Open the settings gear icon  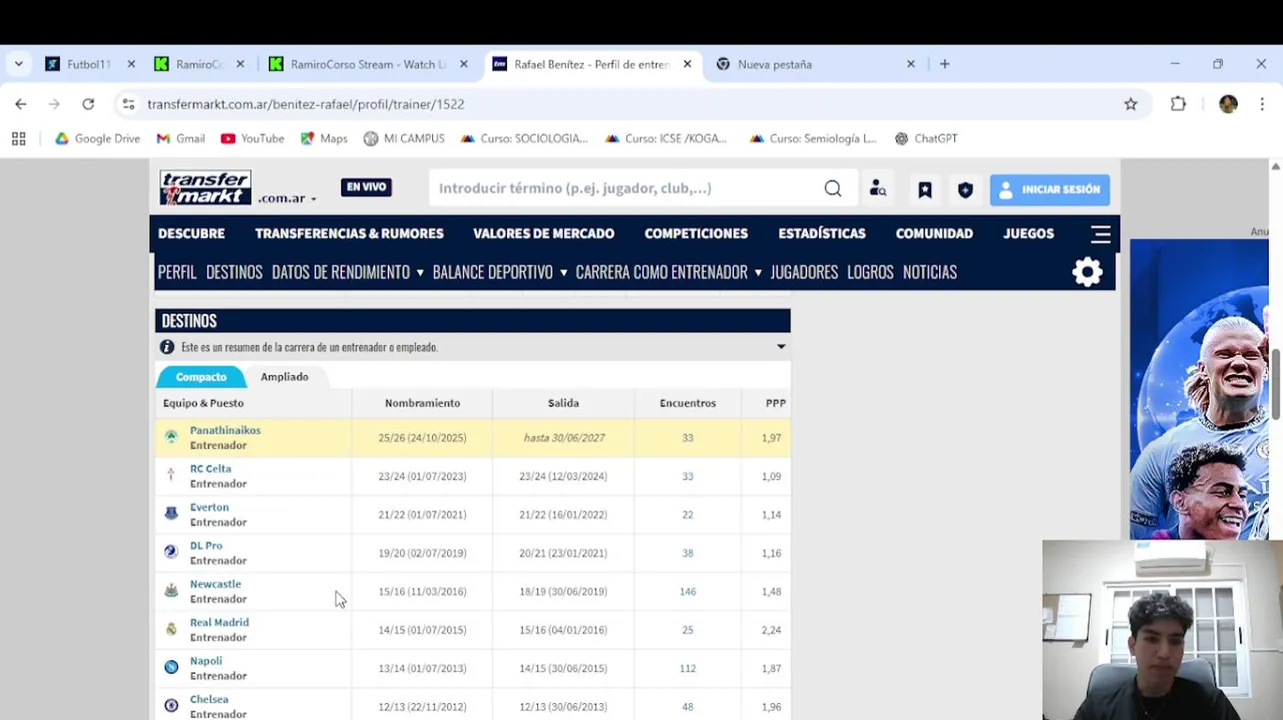tap(1087, 272)
